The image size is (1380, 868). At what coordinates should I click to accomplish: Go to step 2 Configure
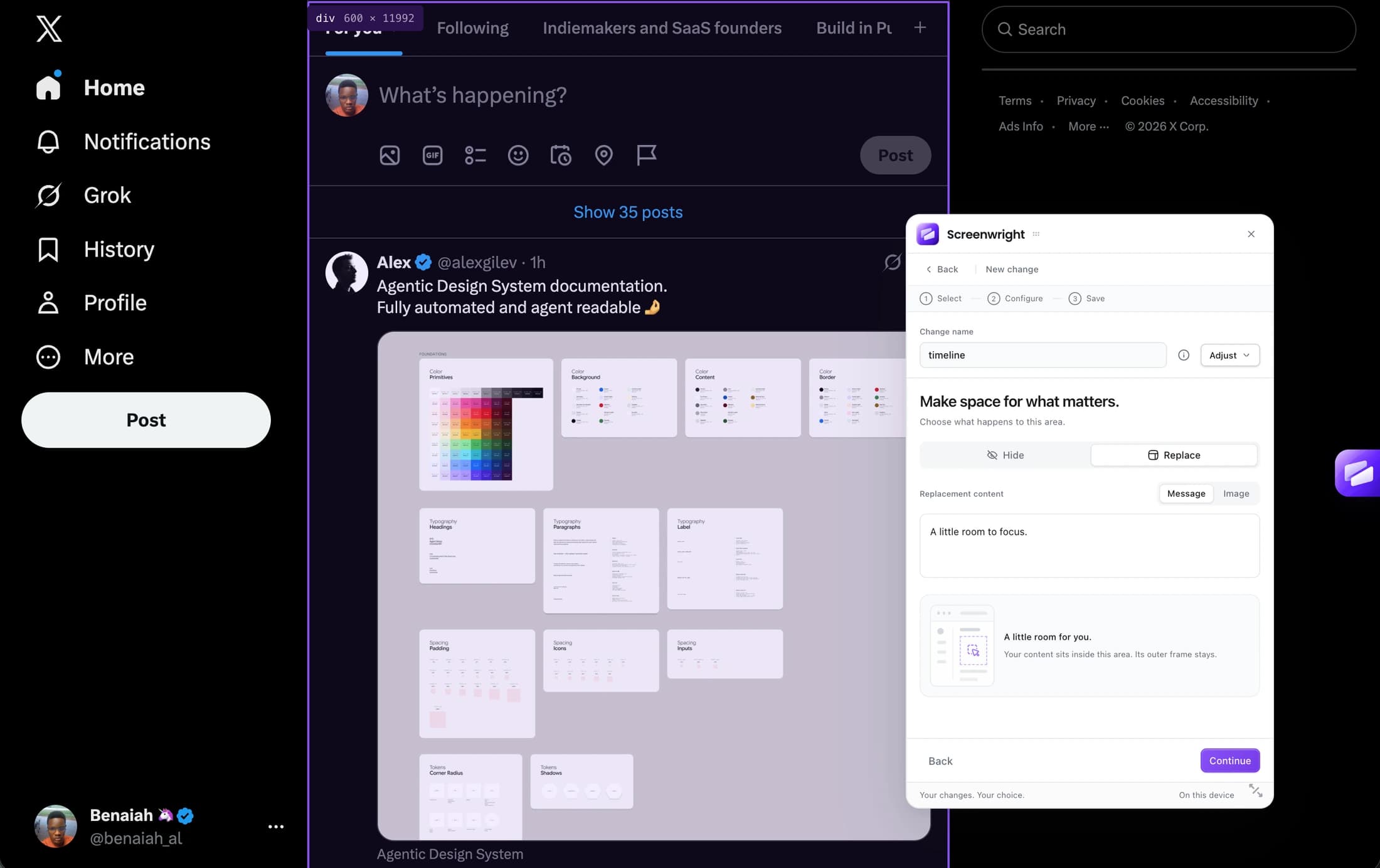click(x=1015, y=299)
